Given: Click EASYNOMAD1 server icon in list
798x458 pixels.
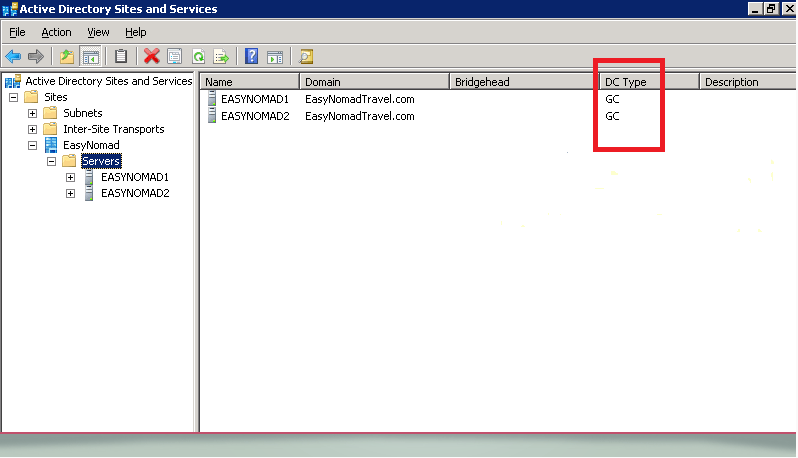Looking at the screenshot, I should [x=212, y=98].
